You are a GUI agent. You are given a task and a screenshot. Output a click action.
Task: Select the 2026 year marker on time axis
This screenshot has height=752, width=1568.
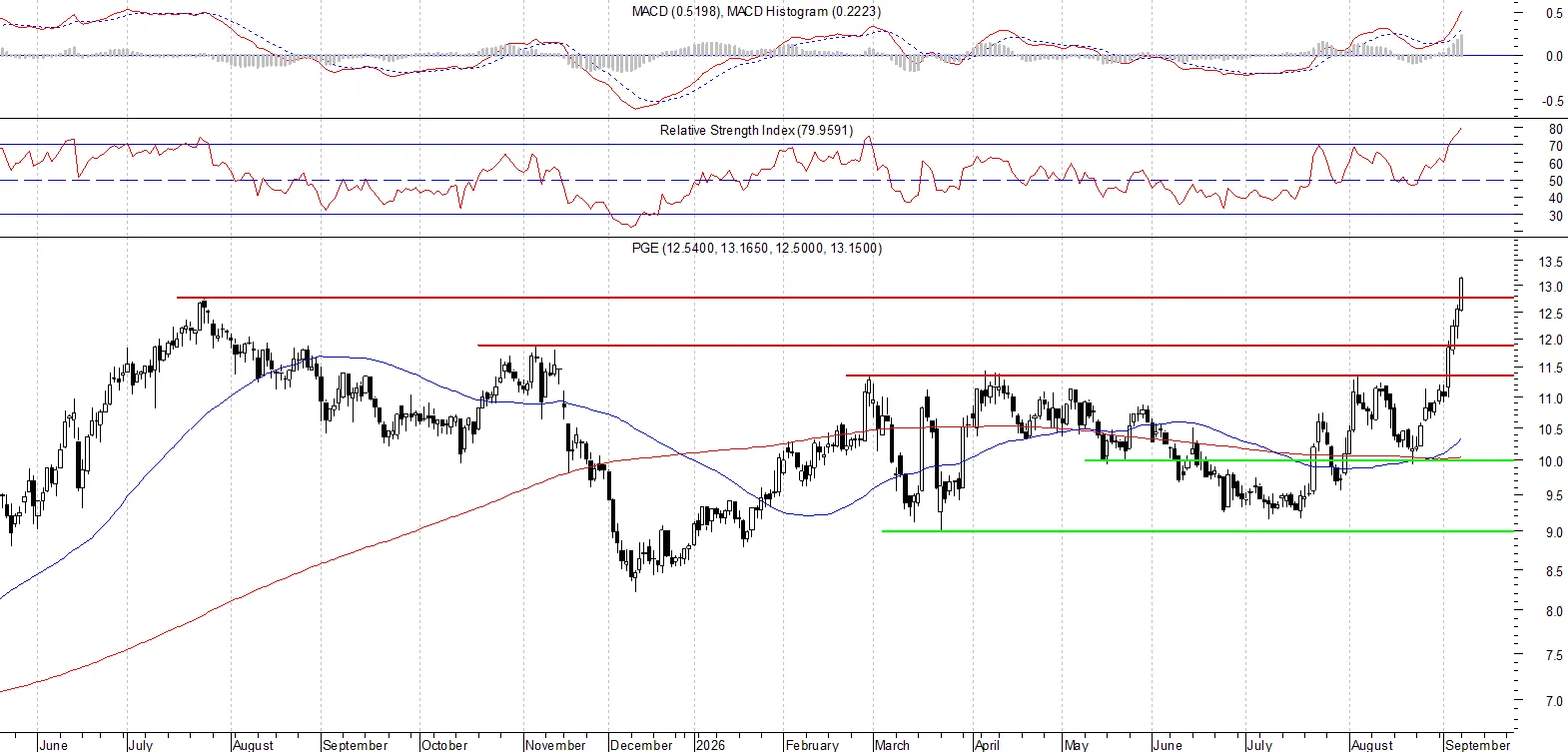(x=710, y=745)
